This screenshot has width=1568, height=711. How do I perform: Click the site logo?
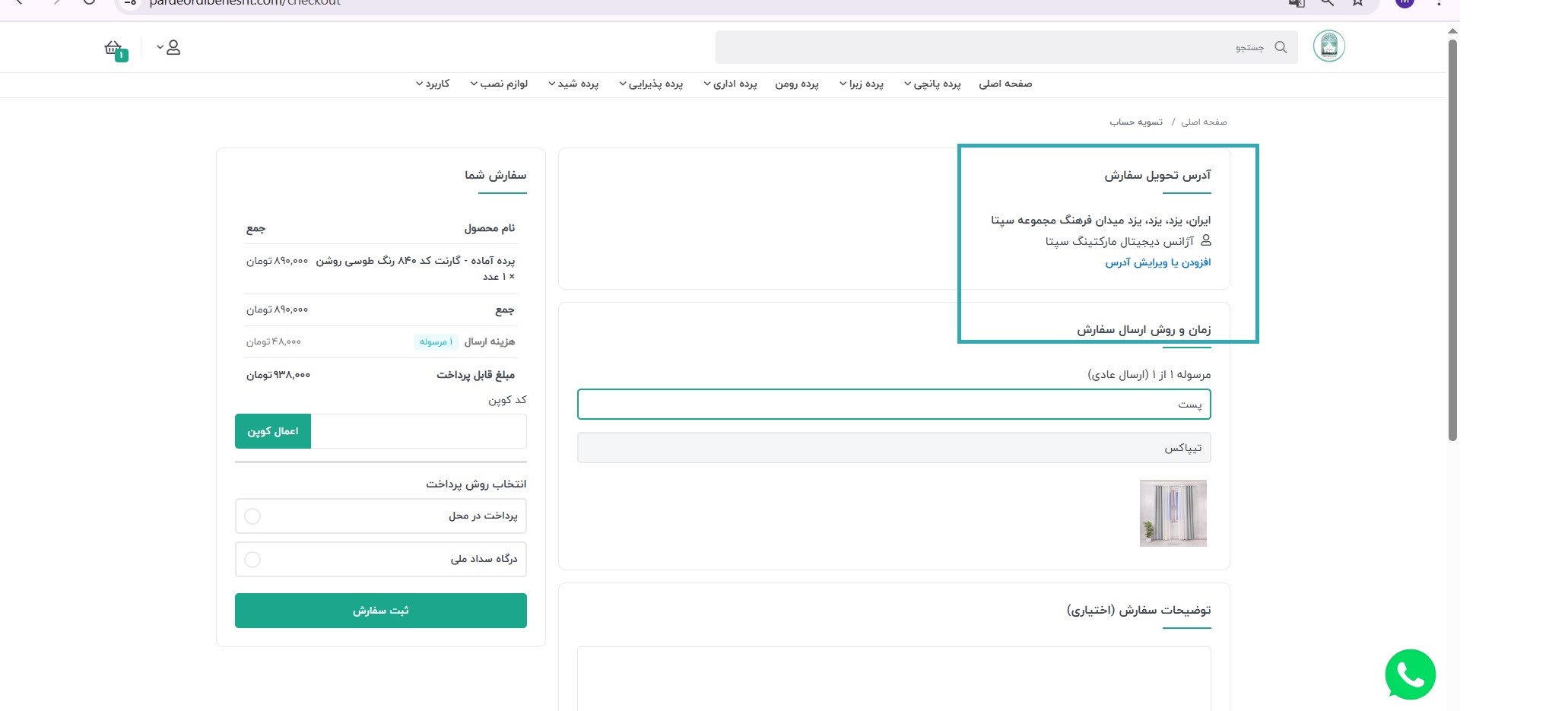[1329, 46]
